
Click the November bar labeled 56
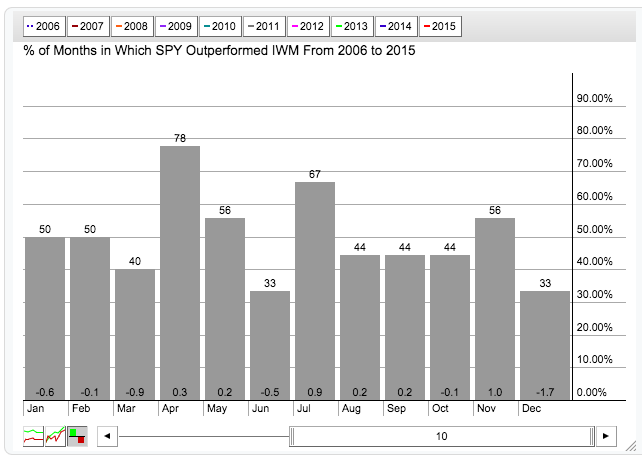[x=495, y=309]
